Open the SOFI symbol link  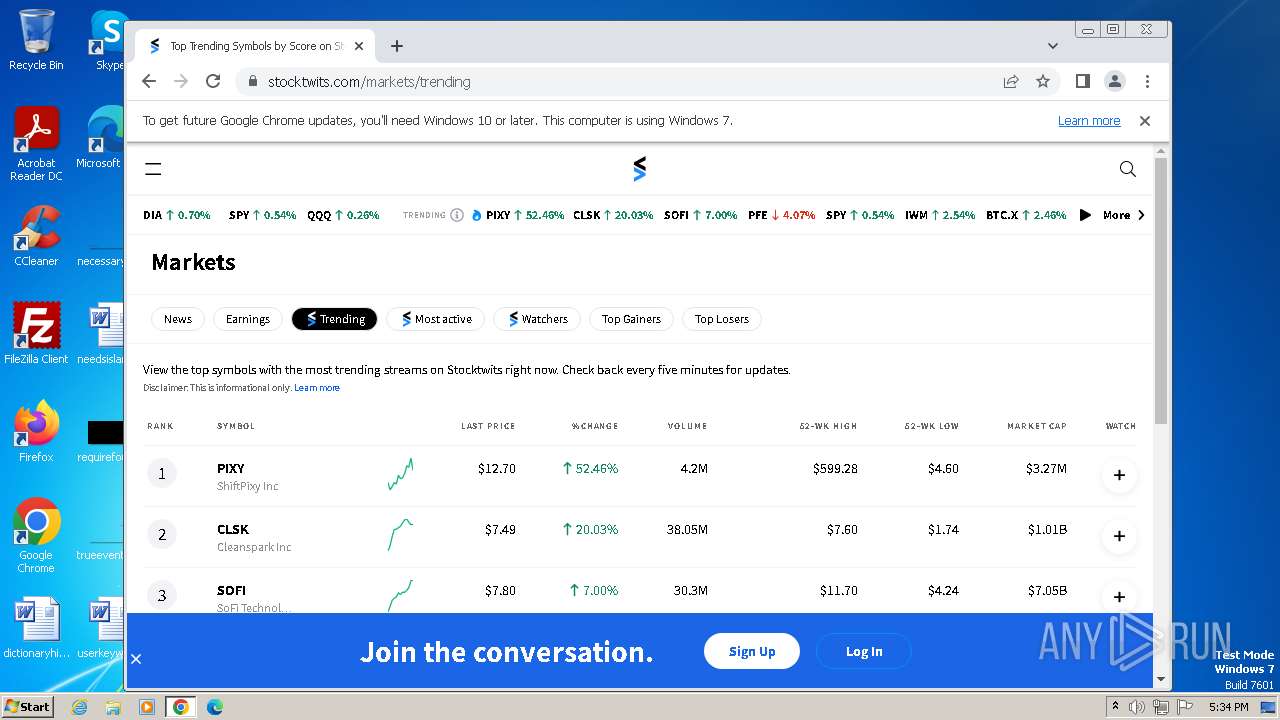tap(231, 590)
